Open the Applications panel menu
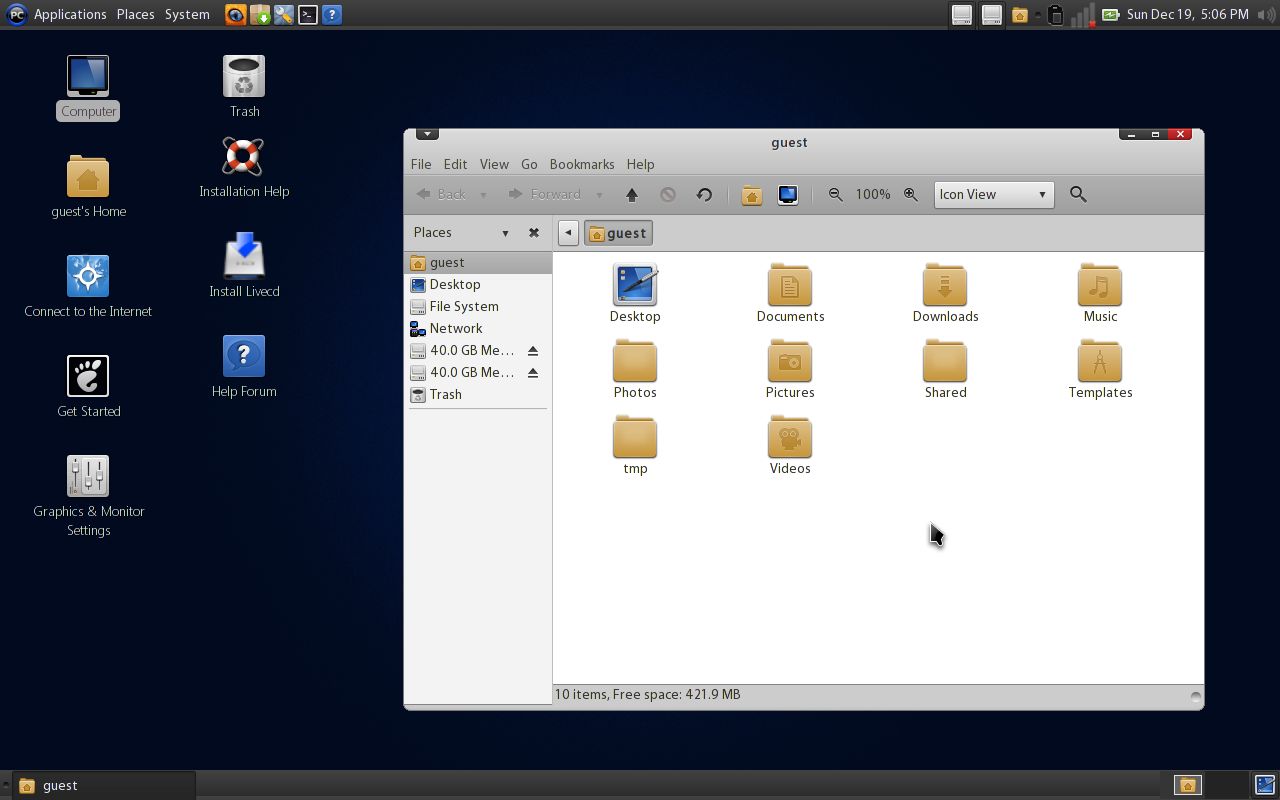This screenshot has width=1280, height=800. [70, 14]
